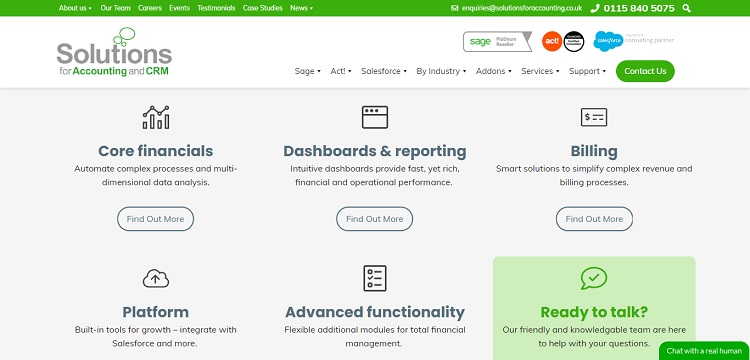Click the Sage Platinum Reseller badge
The width and height of the screenshot is (750, 360).
pos(497,42)
